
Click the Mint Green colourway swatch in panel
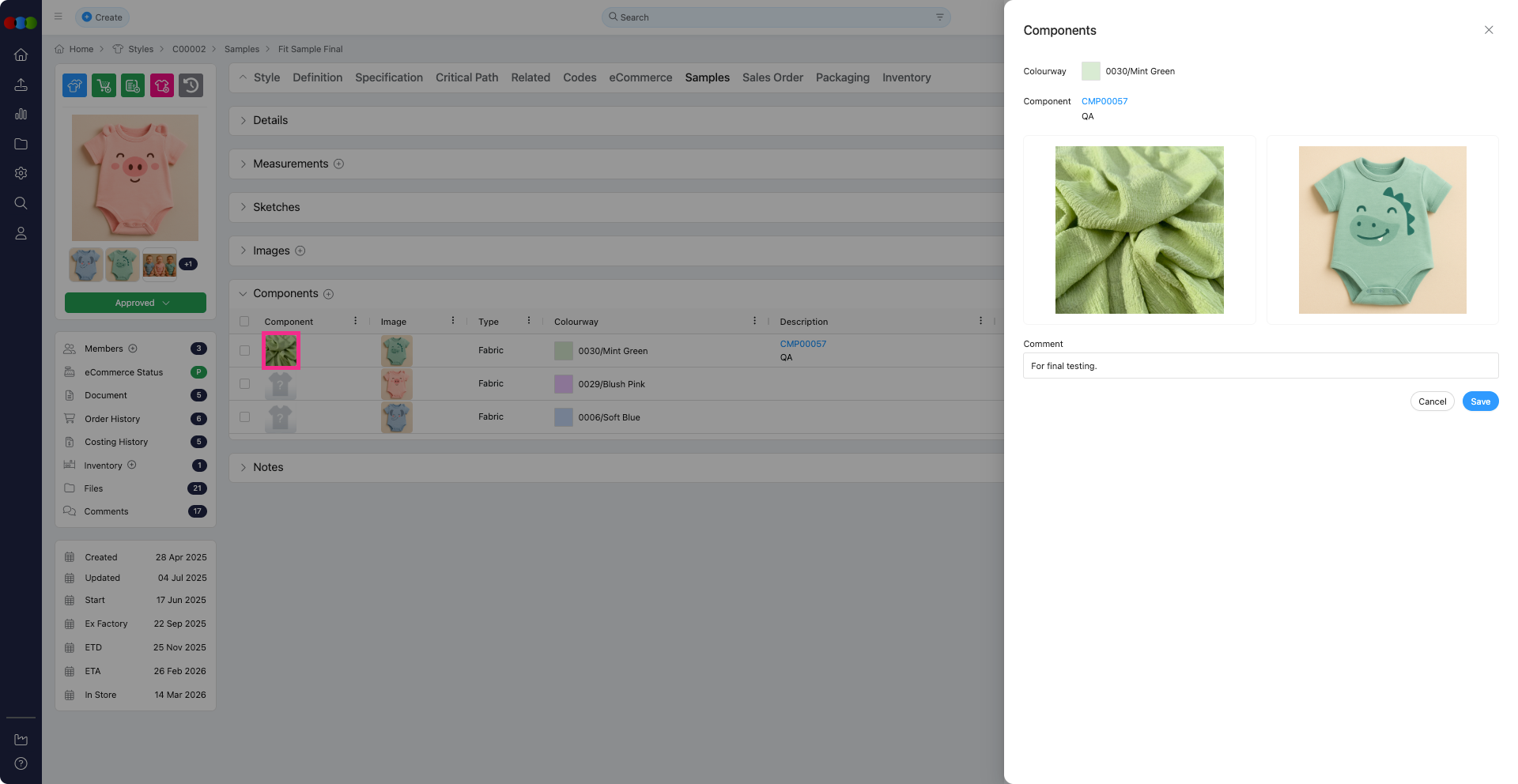coord(1091,71)
